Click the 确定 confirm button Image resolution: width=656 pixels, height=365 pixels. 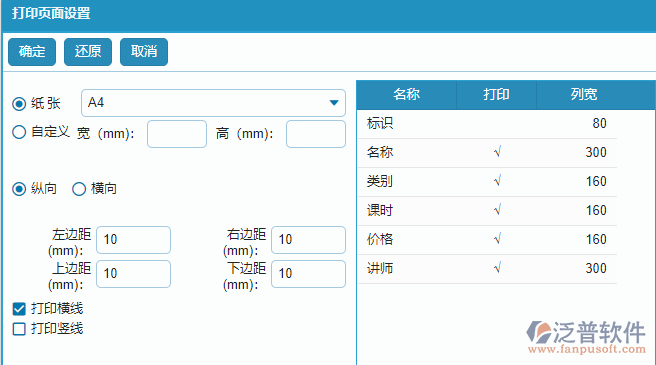tap(32, 52)
